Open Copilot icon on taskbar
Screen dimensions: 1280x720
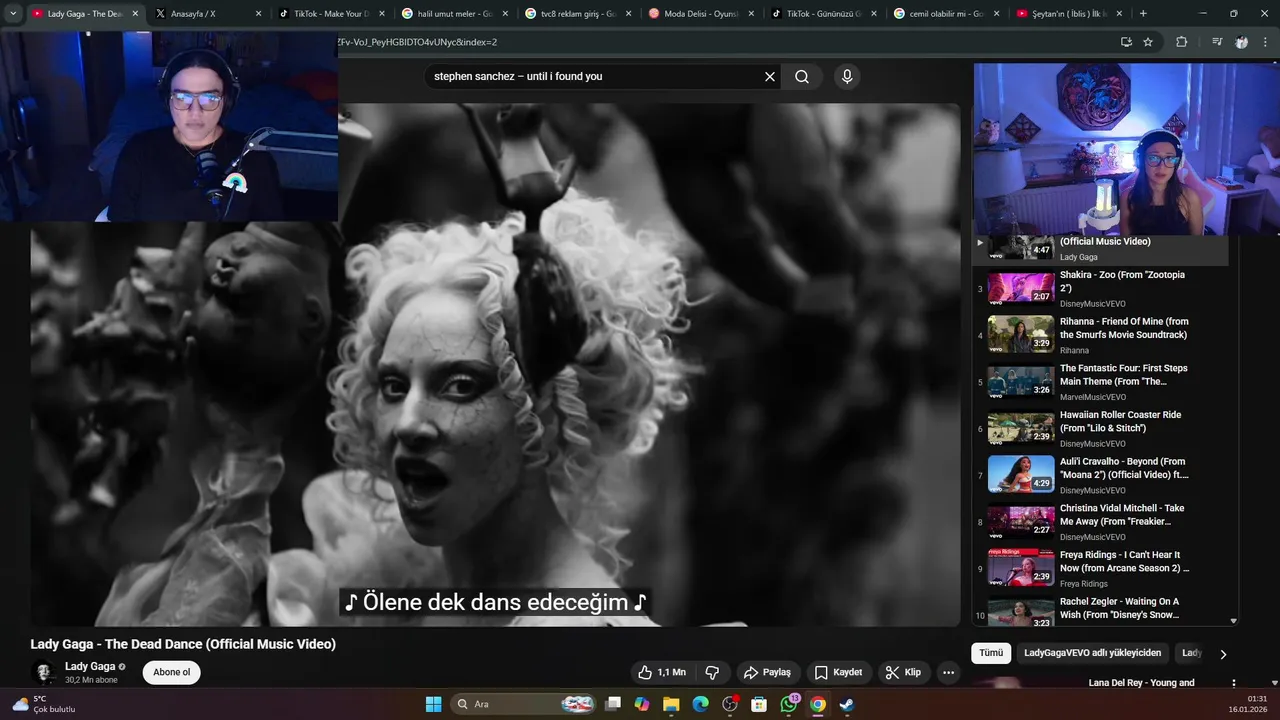pyautogui.click(x=642, y=704)
